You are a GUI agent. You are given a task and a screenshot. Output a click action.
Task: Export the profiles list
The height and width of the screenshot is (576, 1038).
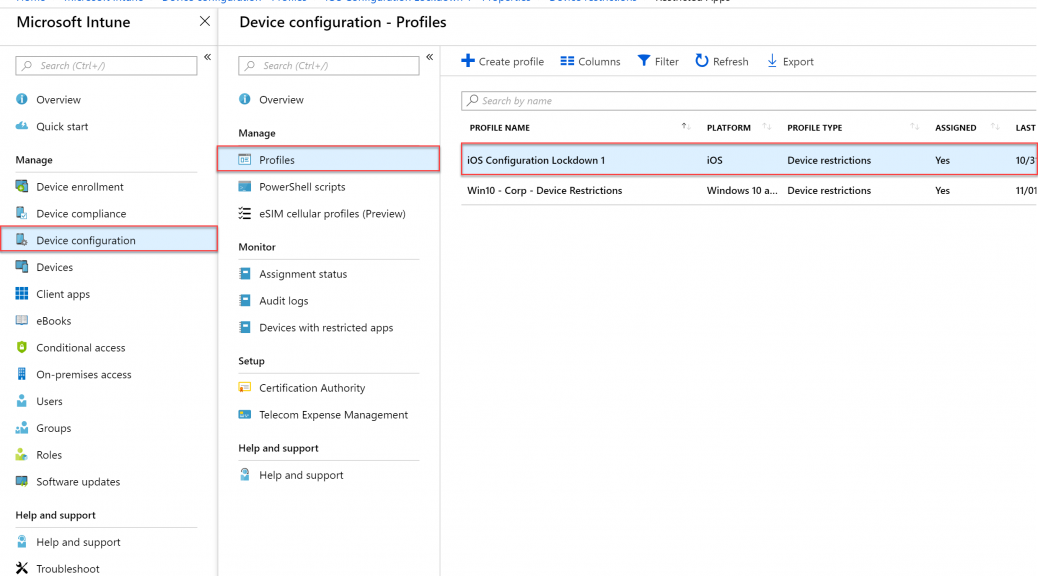[790, 61]
